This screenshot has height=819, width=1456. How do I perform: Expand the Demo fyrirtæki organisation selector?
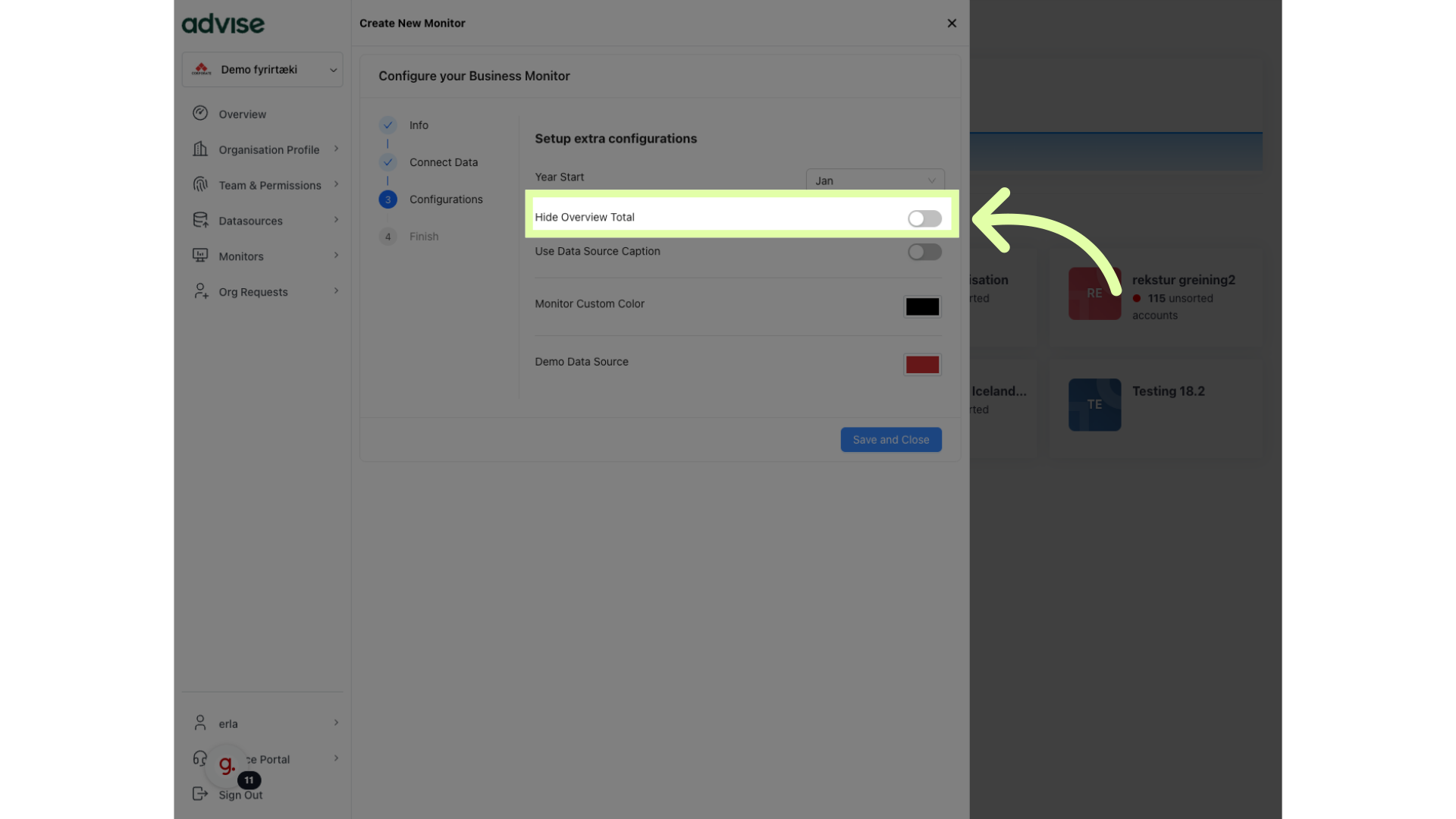pos(332,69)
